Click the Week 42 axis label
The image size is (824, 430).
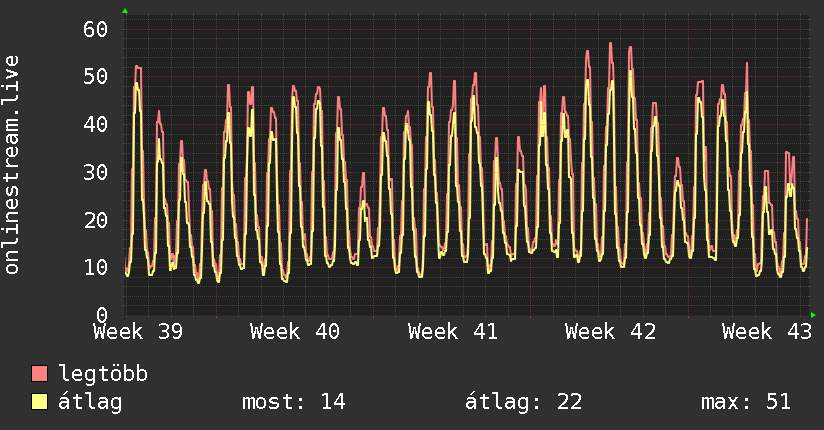(x=610, y=332)
